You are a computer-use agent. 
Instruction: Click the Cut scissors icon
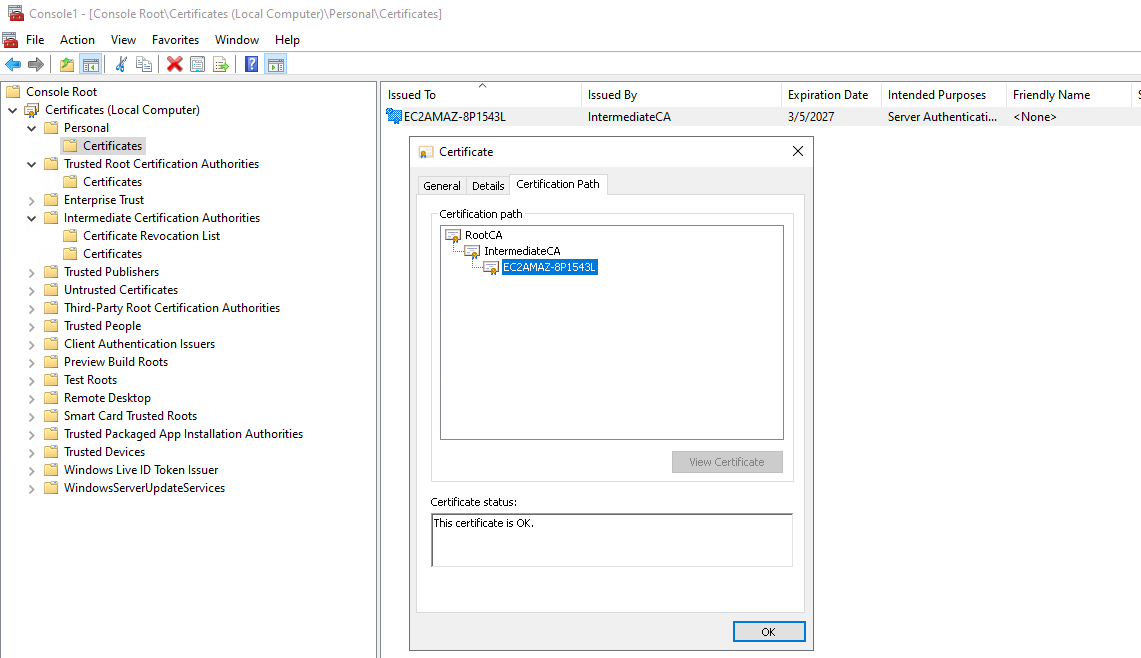[x=121, y=65]
